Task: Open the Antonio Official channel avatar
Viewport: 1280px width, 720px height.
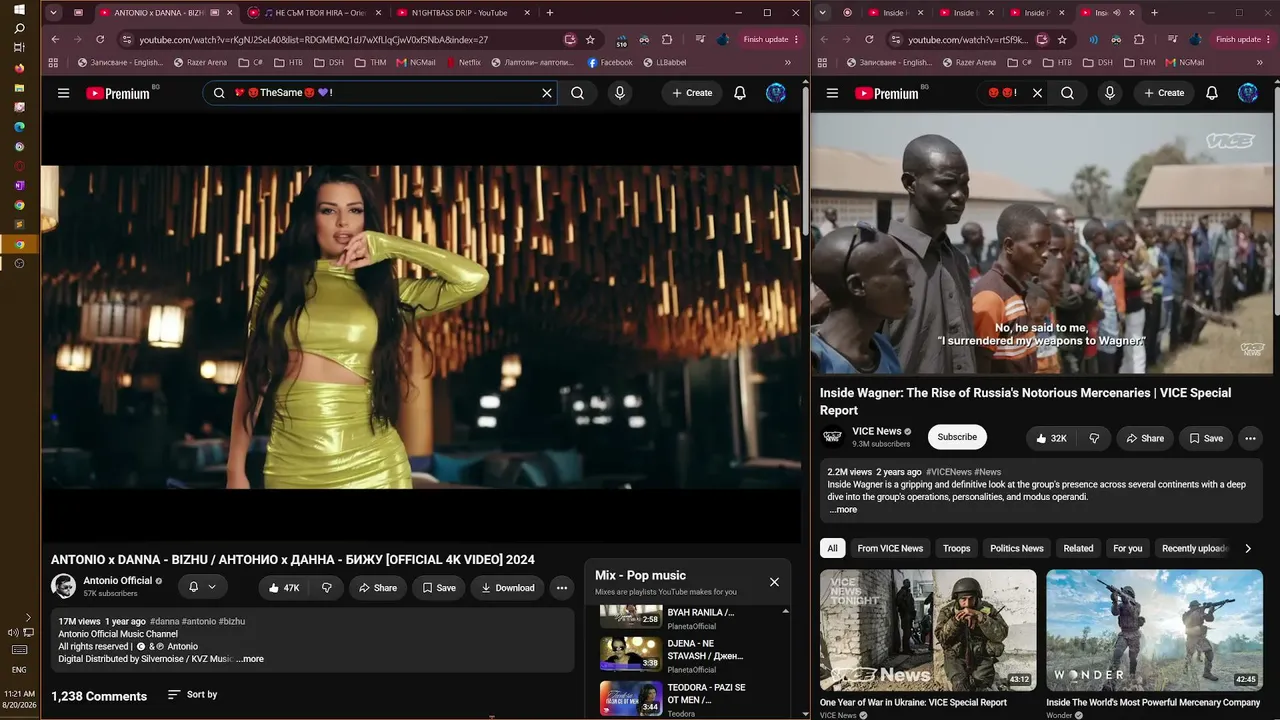Action: pyautogui.click(x=63, y=587)
